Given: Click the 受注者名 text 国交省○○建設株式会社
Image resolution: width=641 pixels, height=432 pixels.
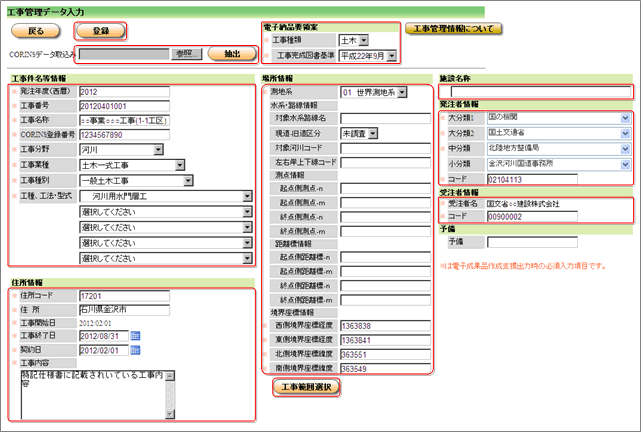Looking at the screenshot, I should [x=523, y=204].
